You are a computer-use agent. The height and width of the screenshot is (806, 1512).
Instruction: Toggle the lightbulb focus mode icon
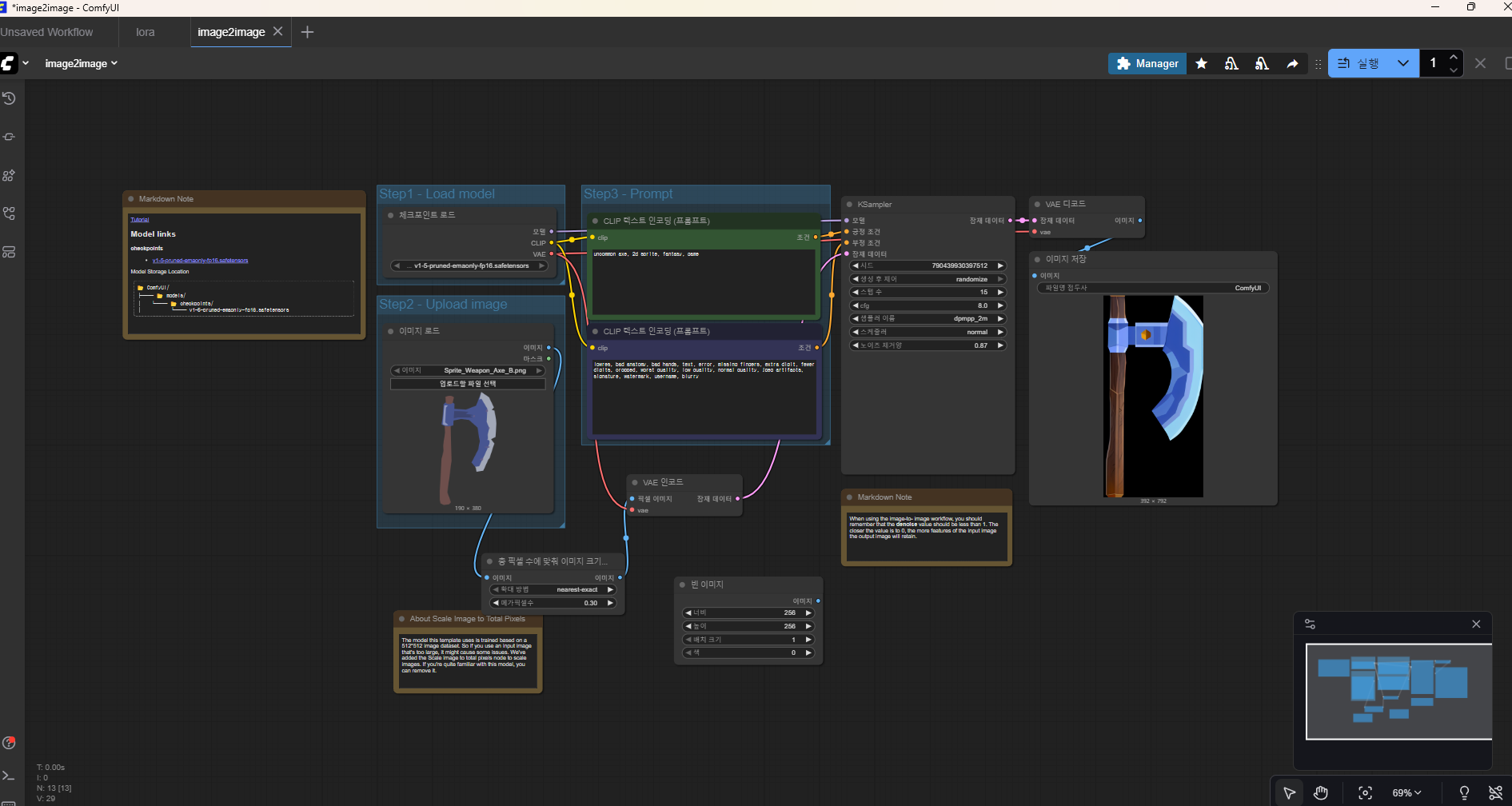tap(1464, 792)
